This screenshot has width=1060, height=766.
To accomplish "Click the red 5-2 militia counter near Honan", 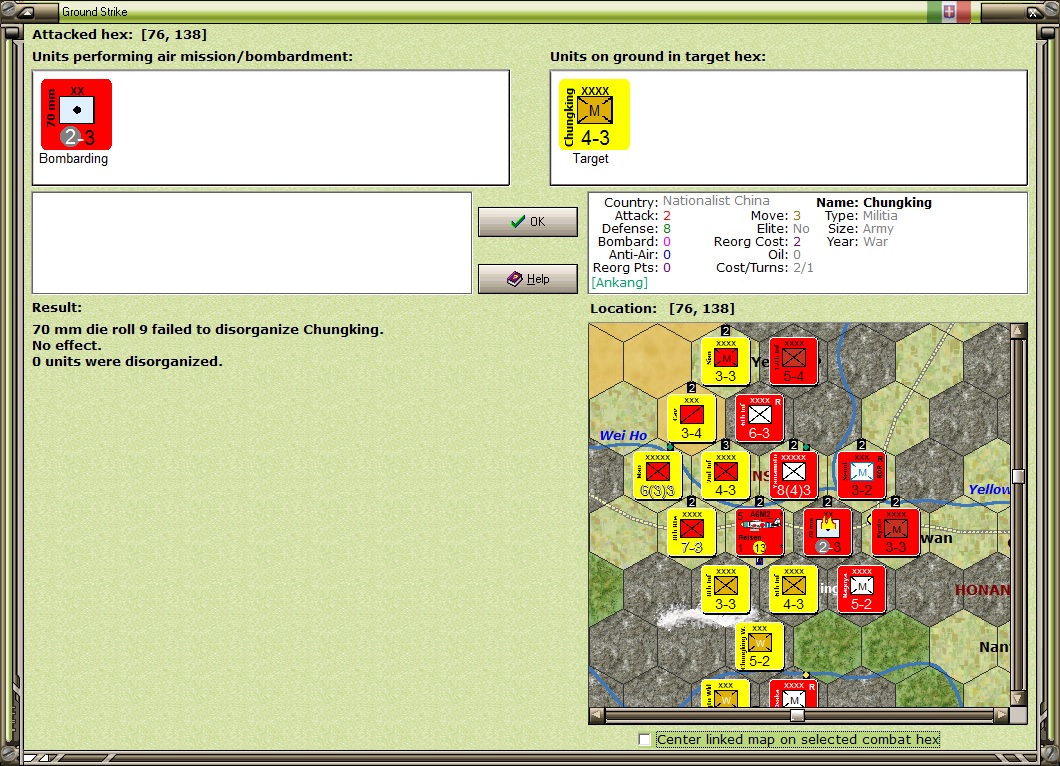I will point(861,589).
